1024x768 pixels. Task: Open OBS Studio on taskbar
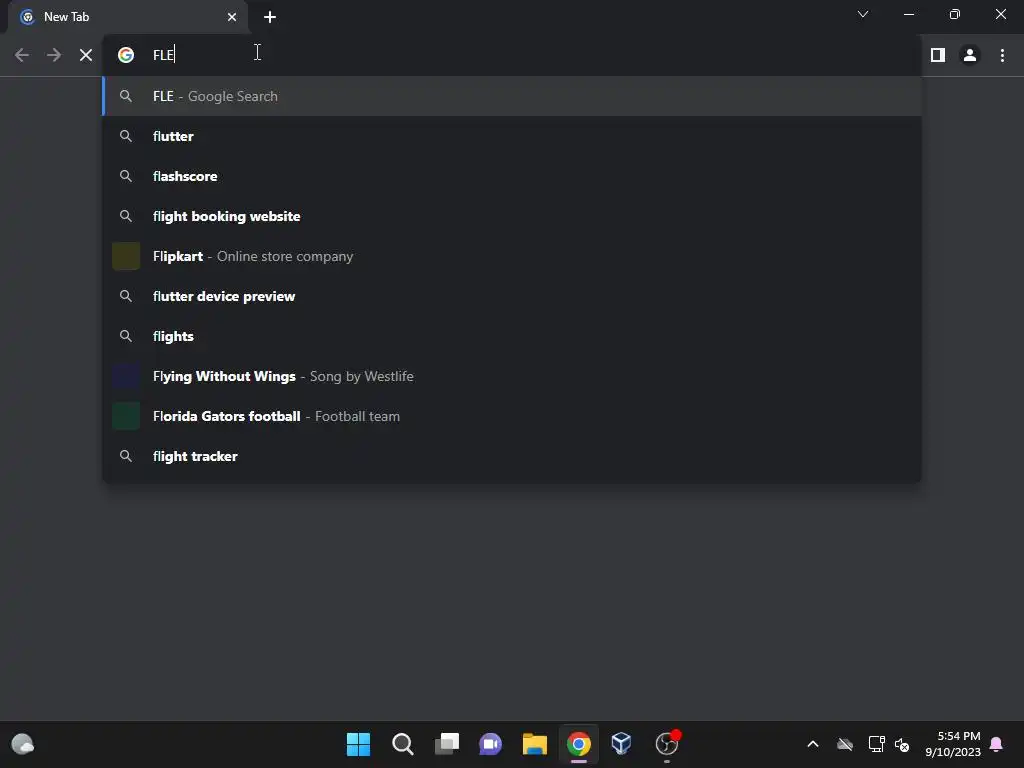pyautogui.click(x=667, y=744)
